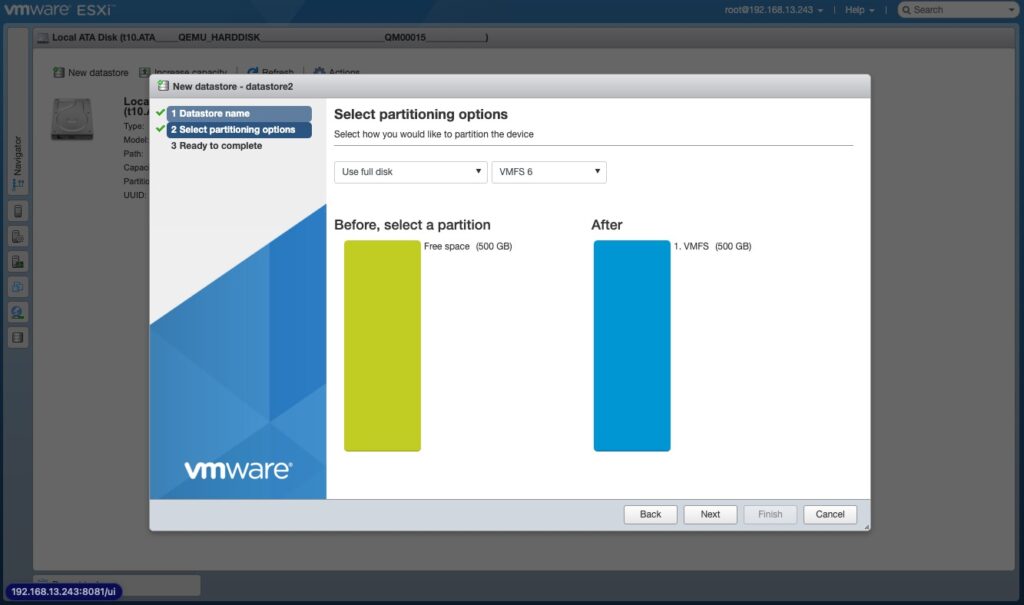Click the Back button
The width and height of the screenshot is (1024, 605).
(x=650, y=514)
